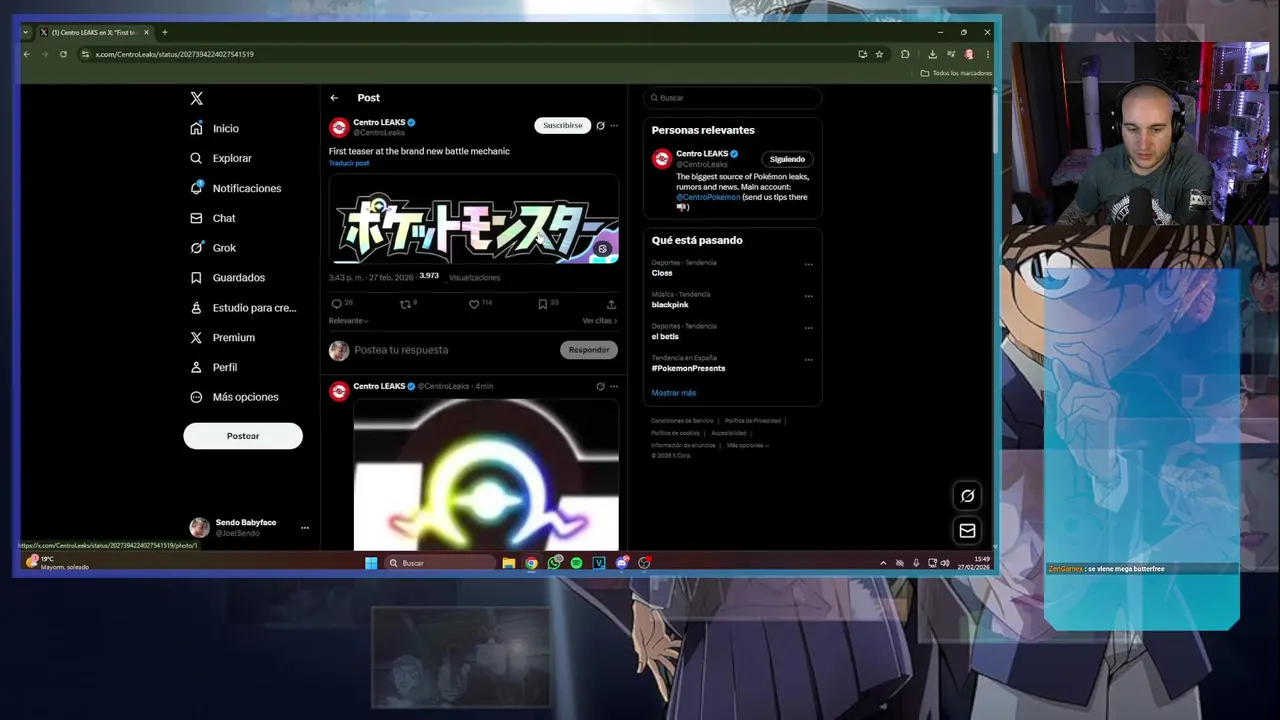The image size is (1280, 720).
Task: Go to Inicio in sidebar
Action: [x=215, y=128]
